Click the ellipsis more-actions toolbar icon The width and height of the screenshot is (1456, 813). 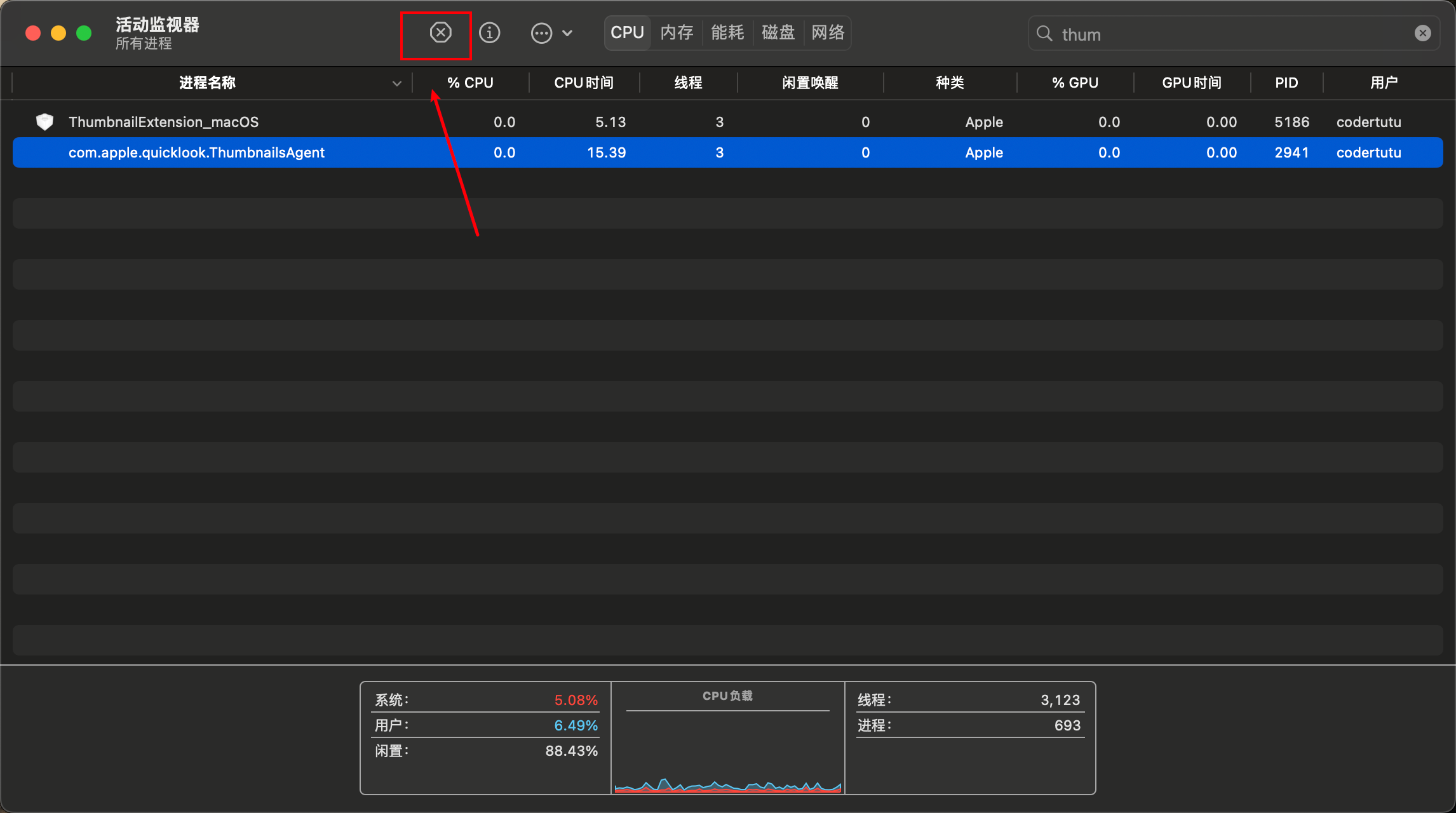pyautogui.click(x=541, y=33)
